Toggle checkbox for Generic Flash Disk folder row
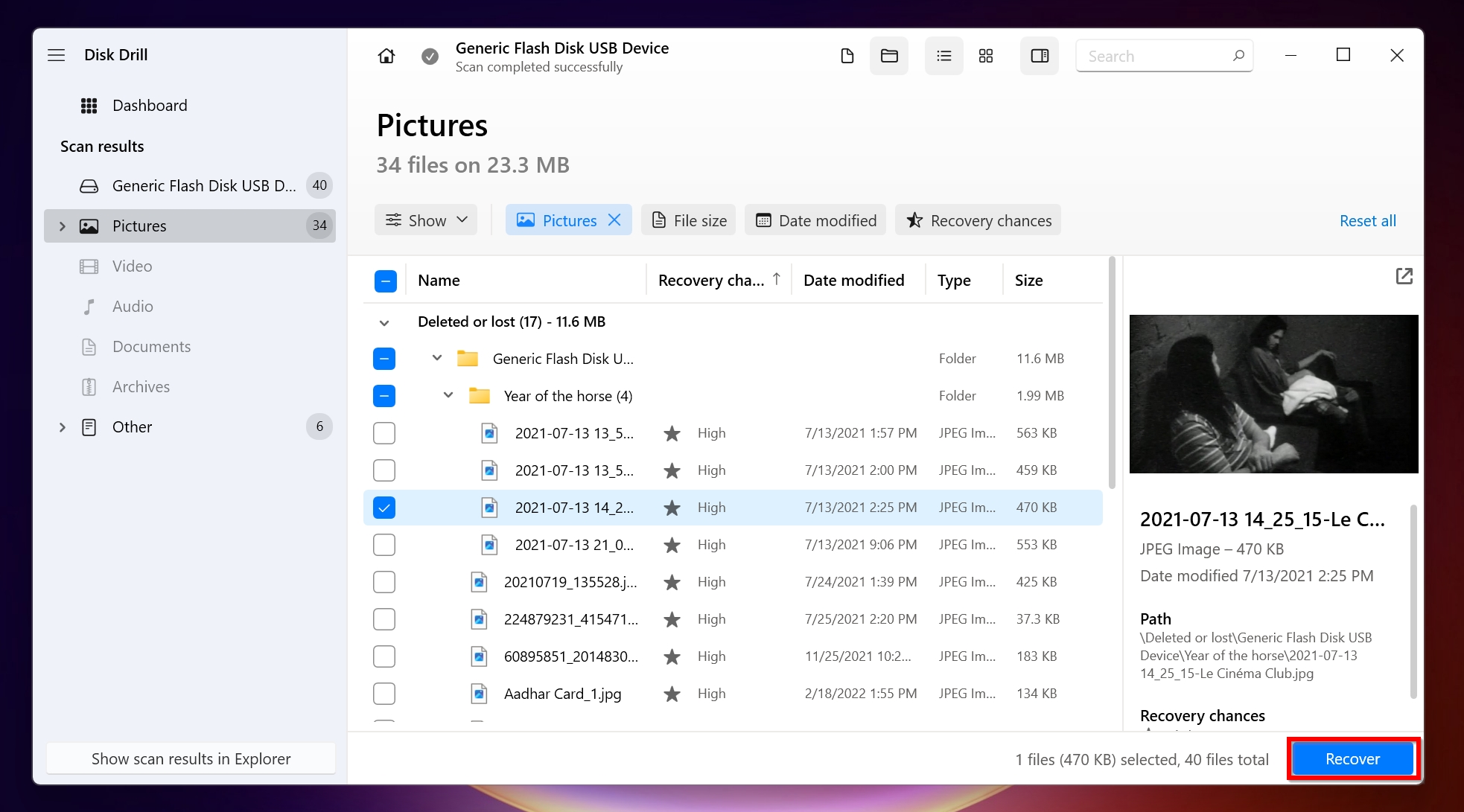 point(384,359)
